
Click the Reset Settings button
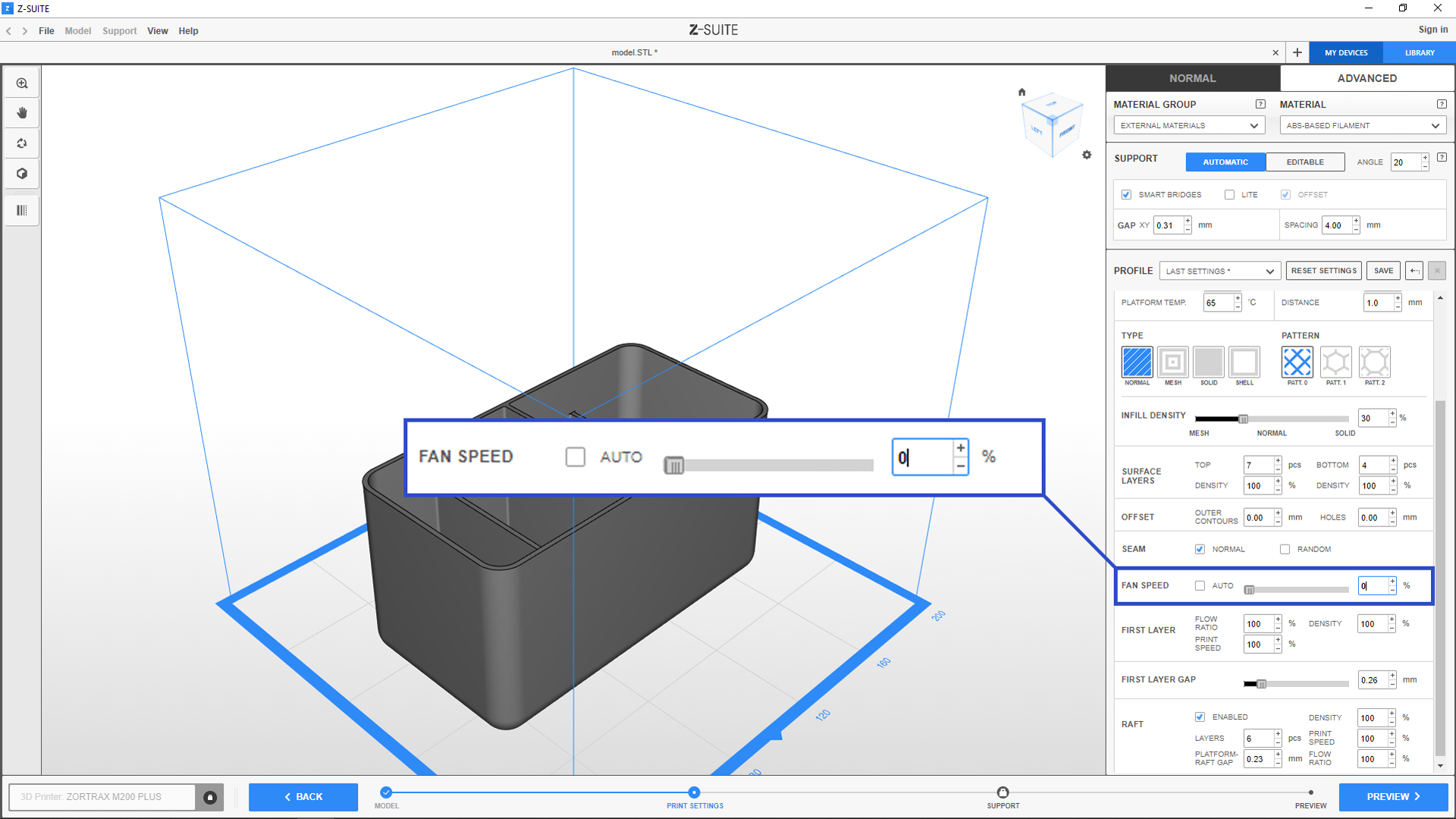tap(1323, 271)
